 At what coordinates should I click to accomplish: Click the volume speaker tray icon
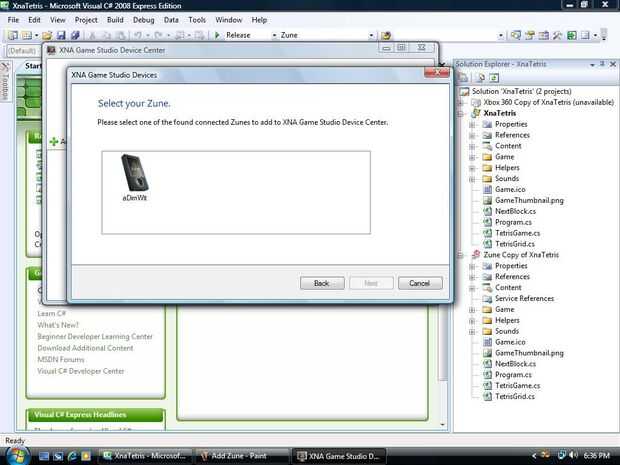573,456
